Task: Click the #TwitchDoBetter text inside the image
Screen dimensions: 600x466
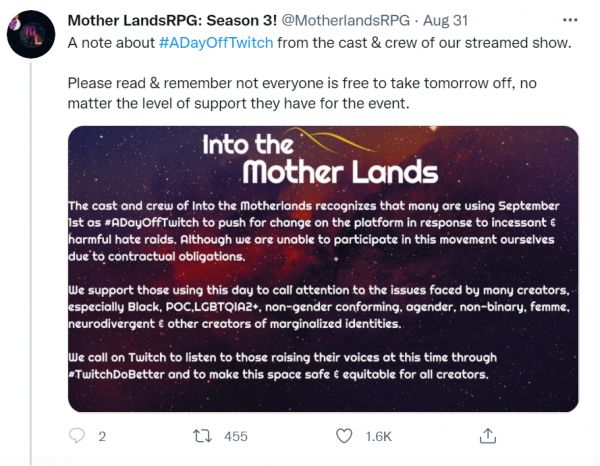Action: (121, 374)
